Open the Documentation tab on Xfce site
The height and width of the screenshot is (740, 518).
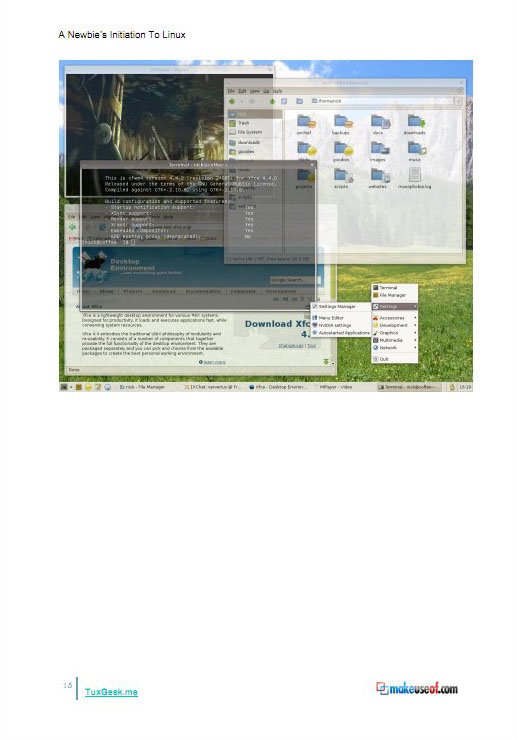[x=203, y=292]
